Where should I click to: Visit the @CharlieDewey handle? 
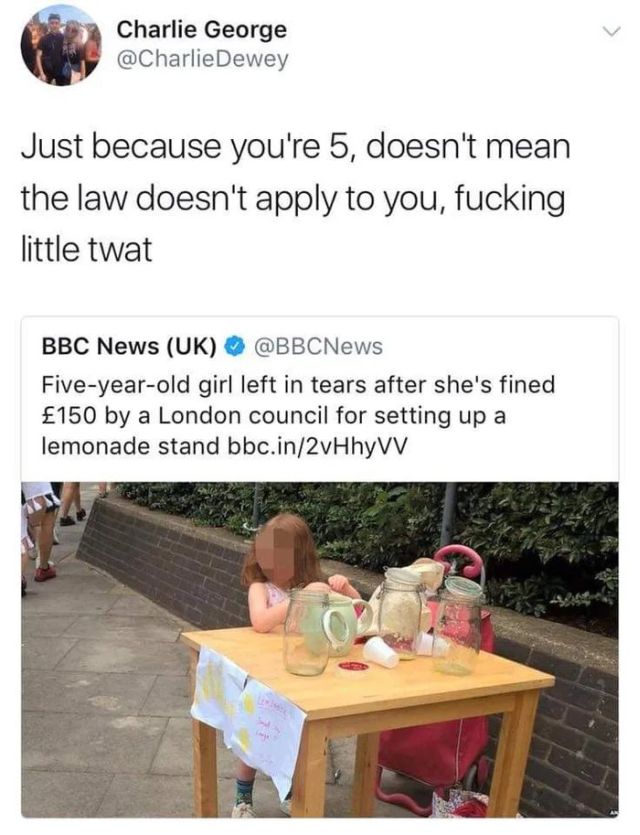pyautogui.click(x=202, y=59)
